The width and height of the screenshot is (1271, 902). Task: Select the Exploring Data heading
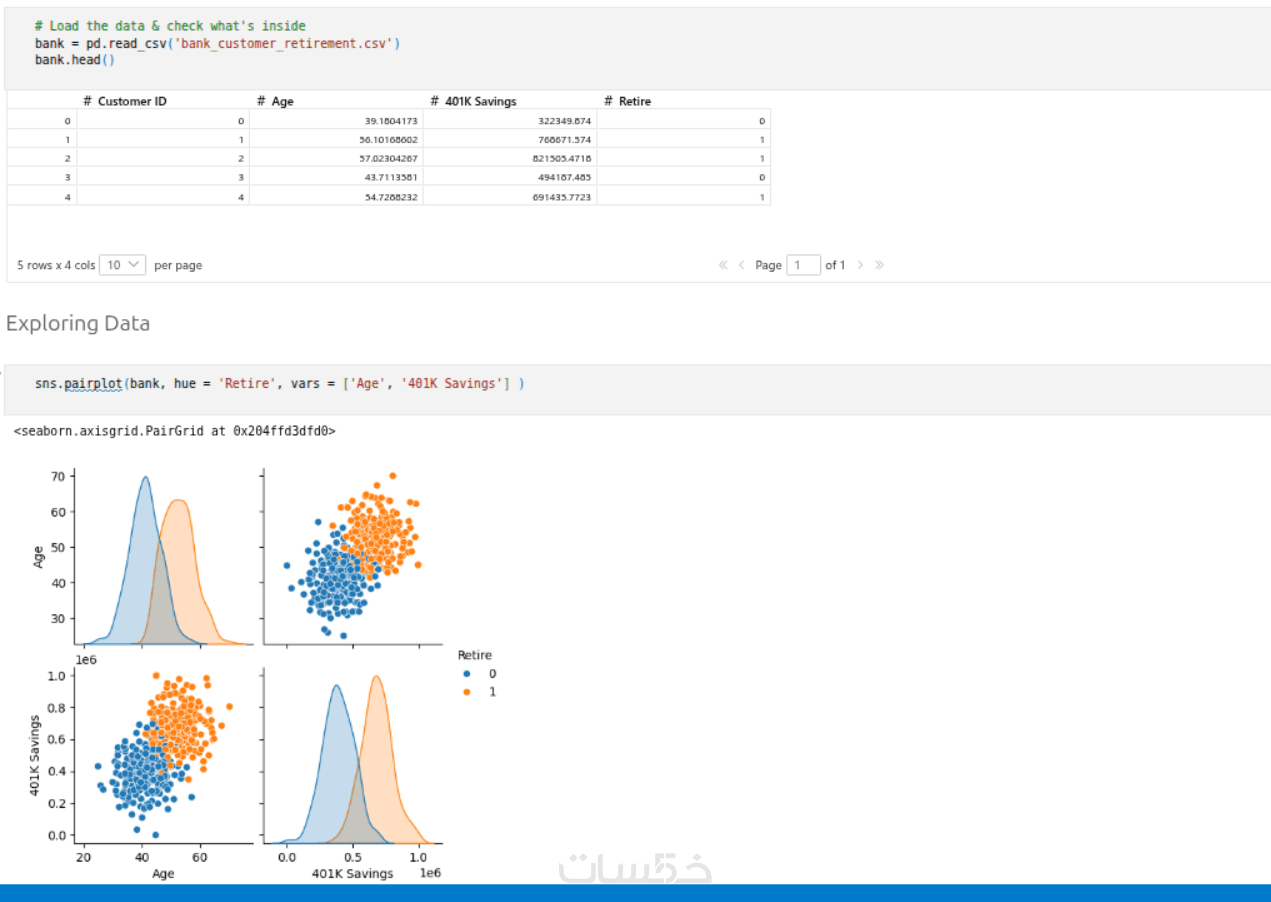click(78, 323)
